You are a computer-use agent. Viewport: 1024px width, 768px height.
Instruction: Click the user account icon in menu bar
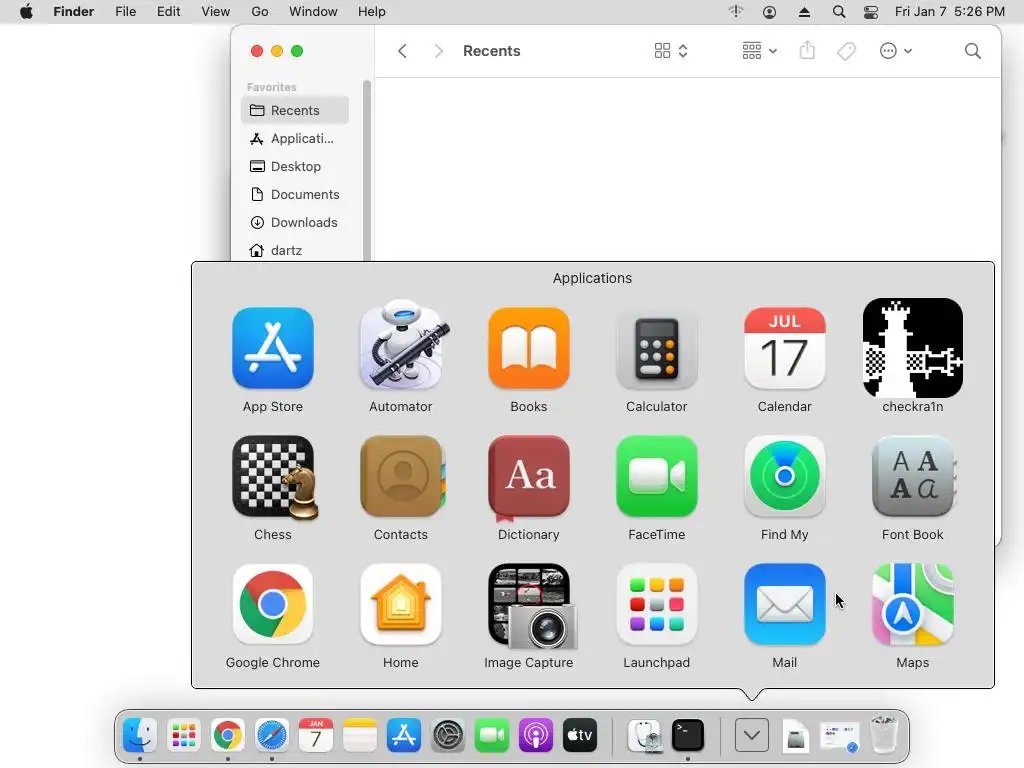click(x=769, y=12)
